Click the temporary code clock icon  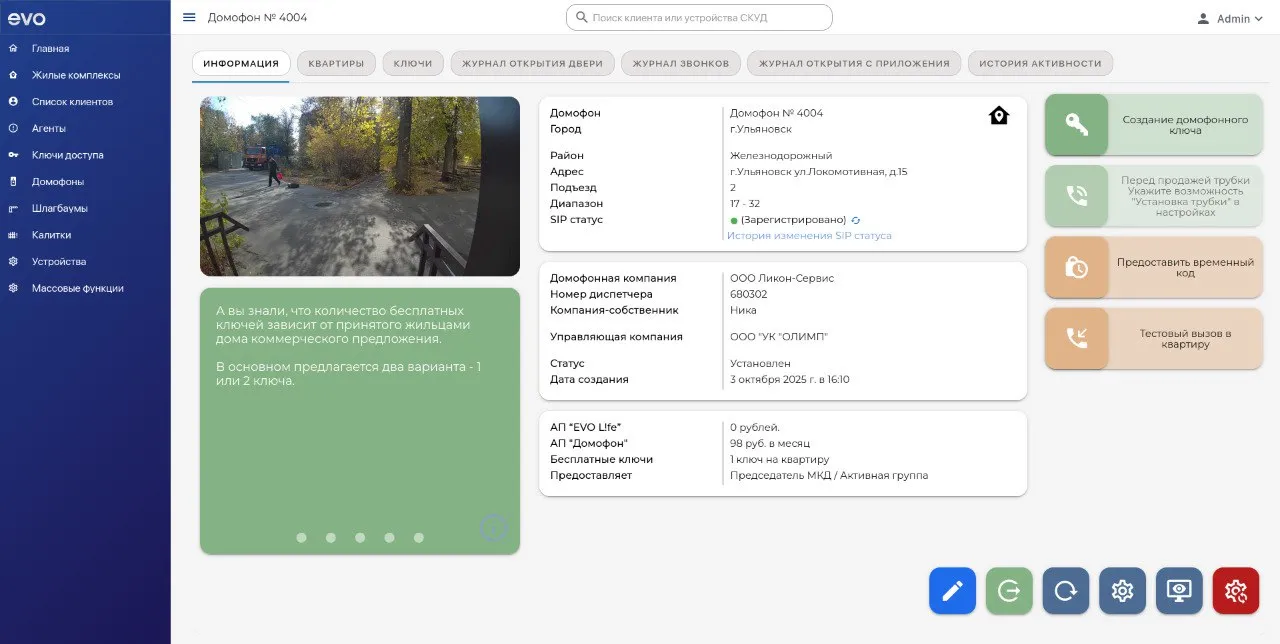pyautogui.click(x=1077, y=267)
